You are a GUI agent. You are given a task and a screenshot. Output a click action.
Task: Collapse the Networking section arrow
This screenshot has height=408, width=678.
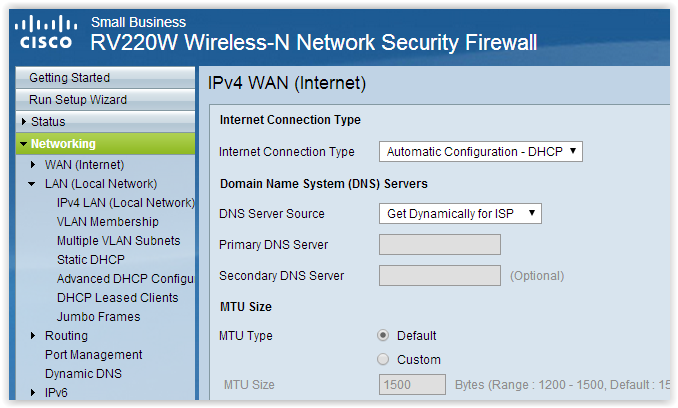pos(23,144)
